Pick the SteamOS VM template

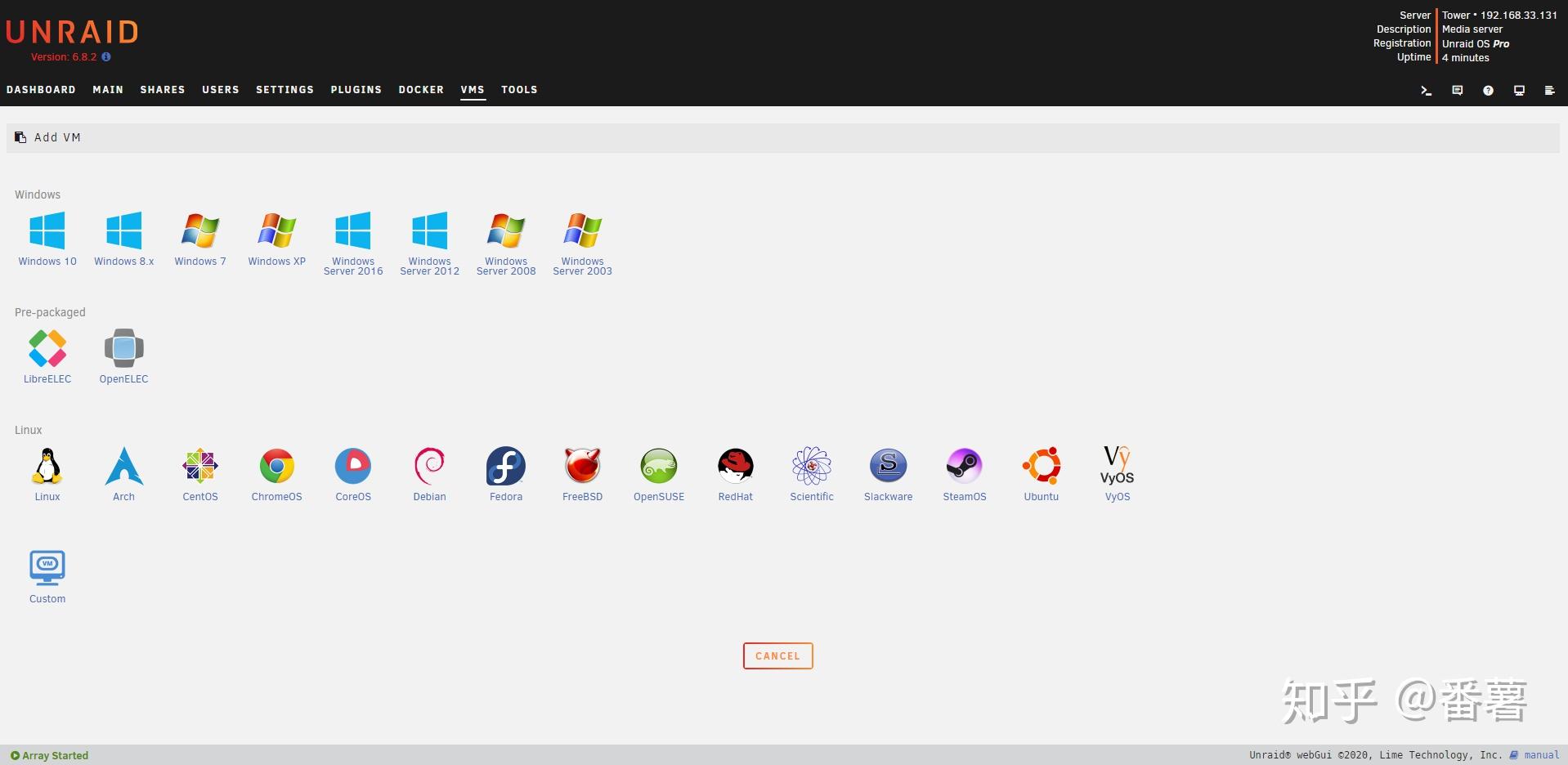pyautogui.click(x=965, y=473)
